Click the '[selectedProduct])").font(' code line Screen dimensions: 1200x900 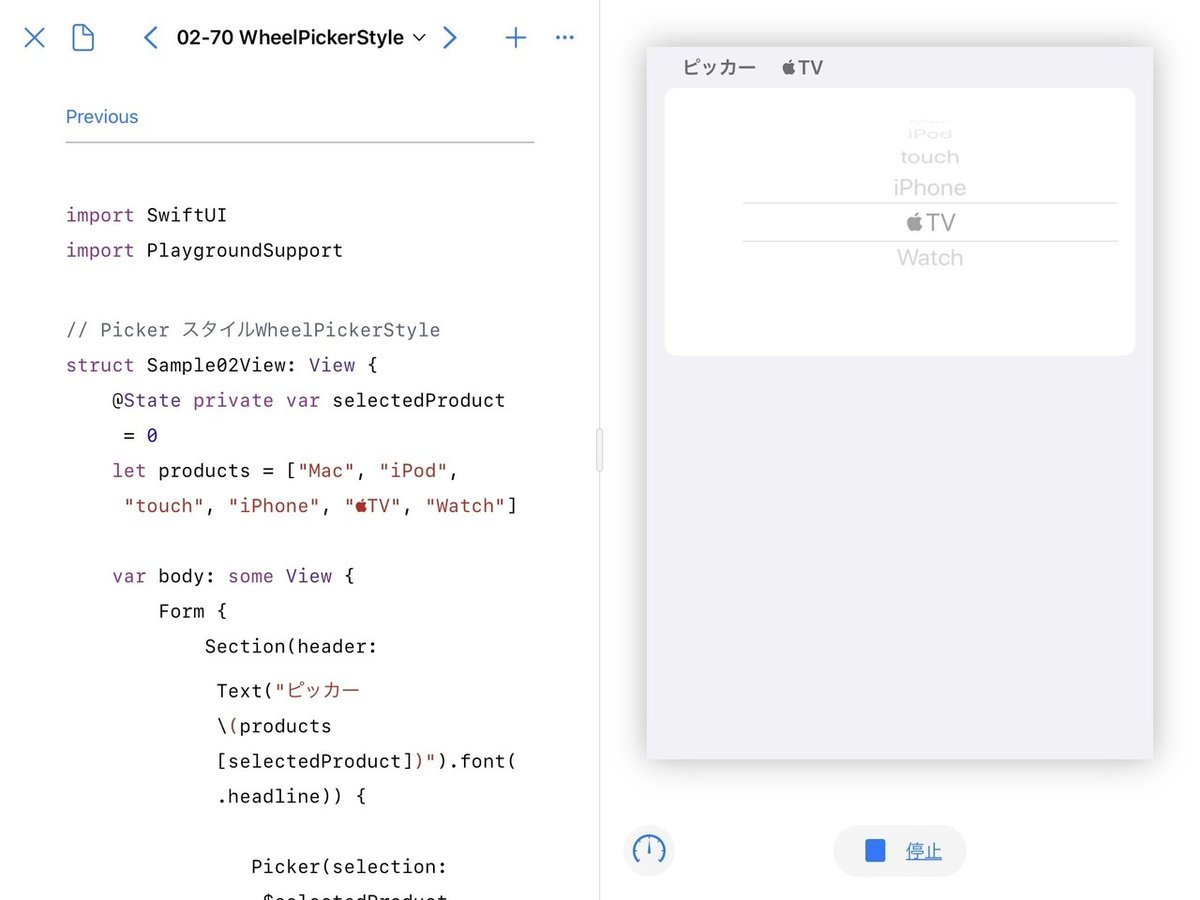(366, 761)
